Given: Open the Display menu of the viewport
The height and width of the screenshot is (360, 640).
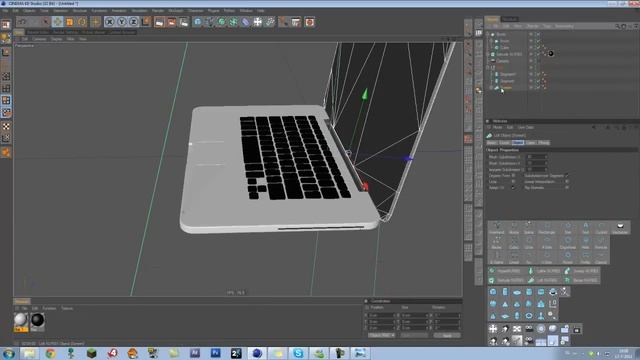Looking at the screenshot, I should pyautogui.click(x=56, y=39).
